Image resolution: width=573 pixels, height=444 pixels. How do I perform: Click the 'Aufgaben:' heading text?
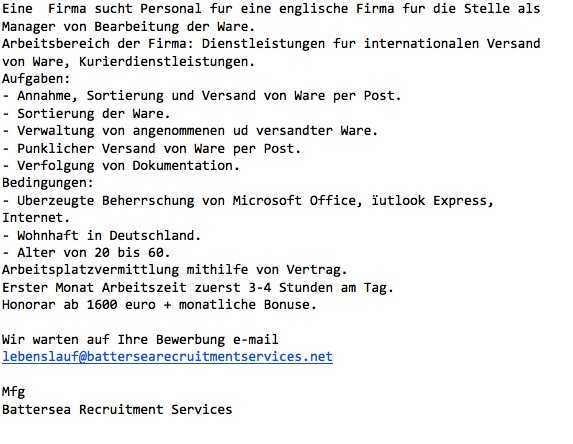[36, 79]
